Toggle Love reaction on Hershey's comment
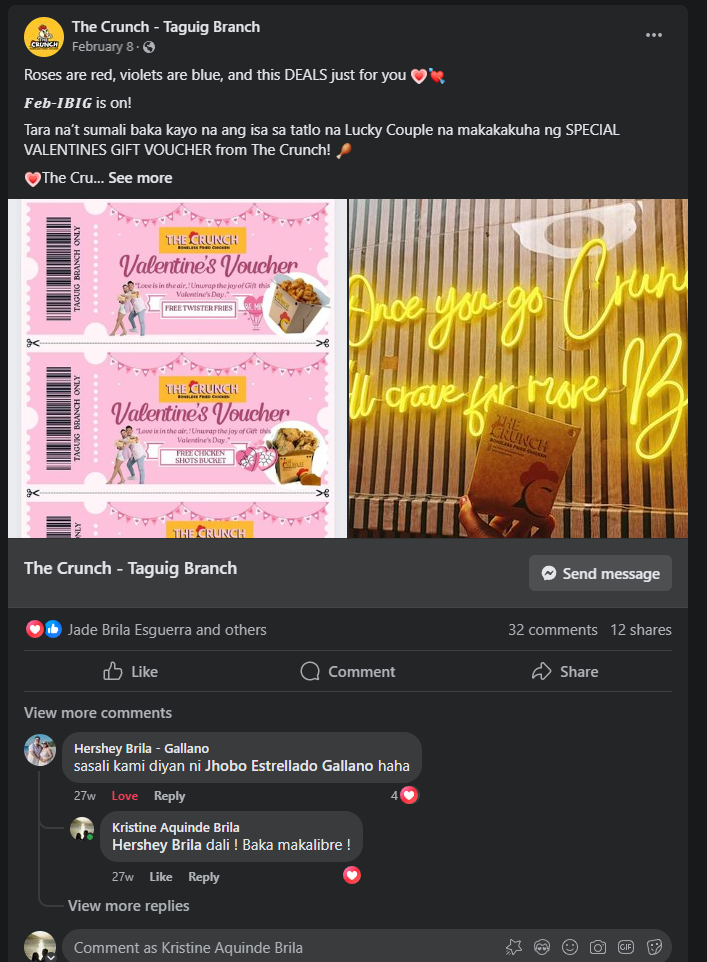This screenshot has height=962, width=707. pos(125,796)
